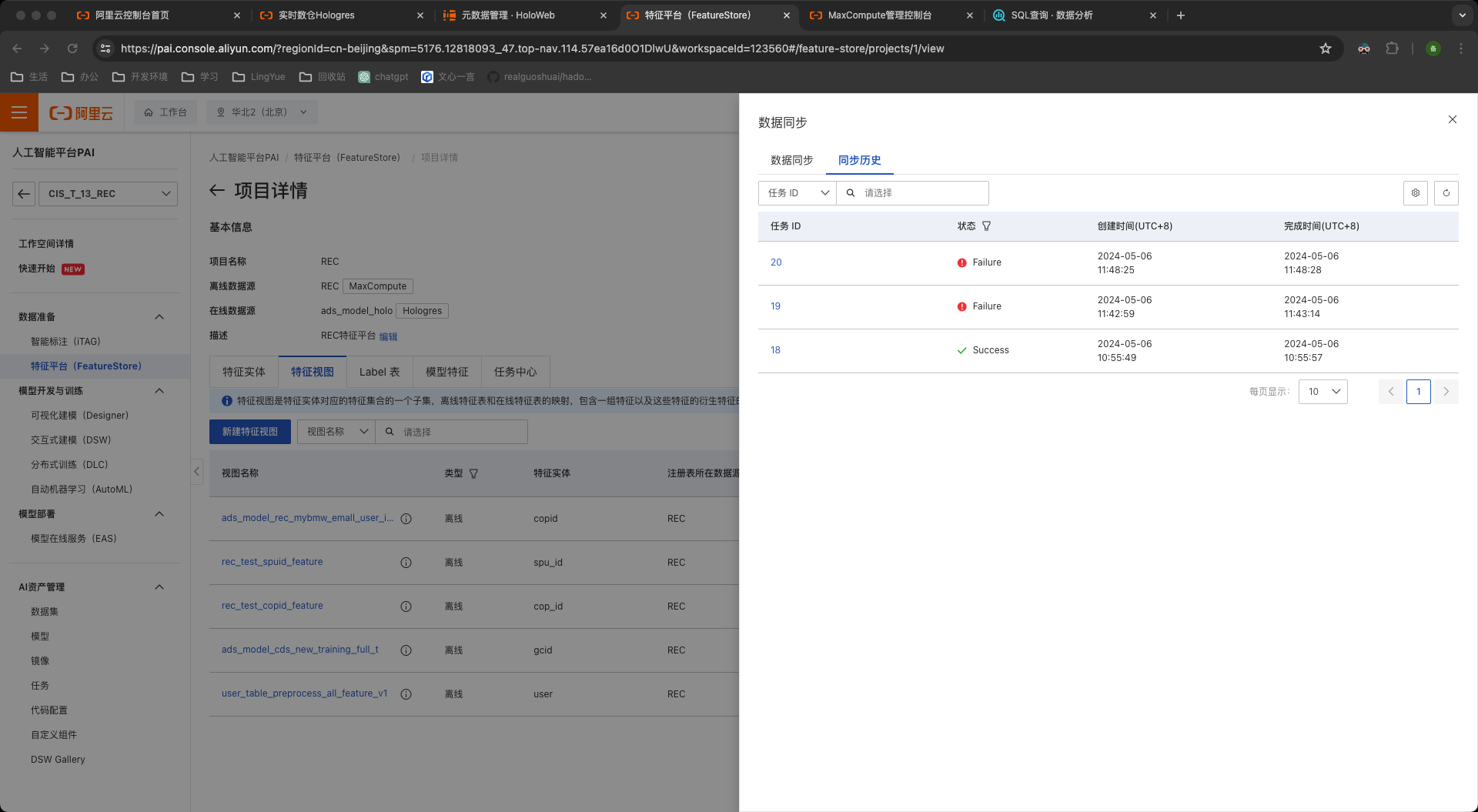1478x812 pixels.
Task: Switch to the MaxCompute管理控制台 browser tab
Action: 880,15
